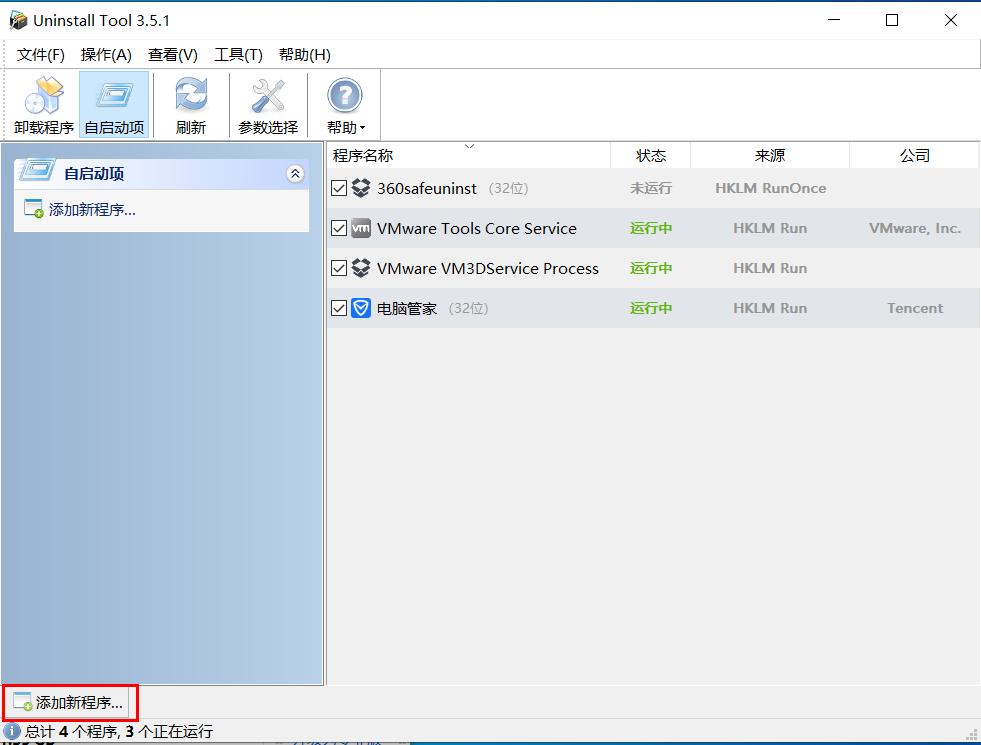This screenshot has width=981, height=745.
Task: Click the window resize grip corner
Action: click(x=972, y=735)
